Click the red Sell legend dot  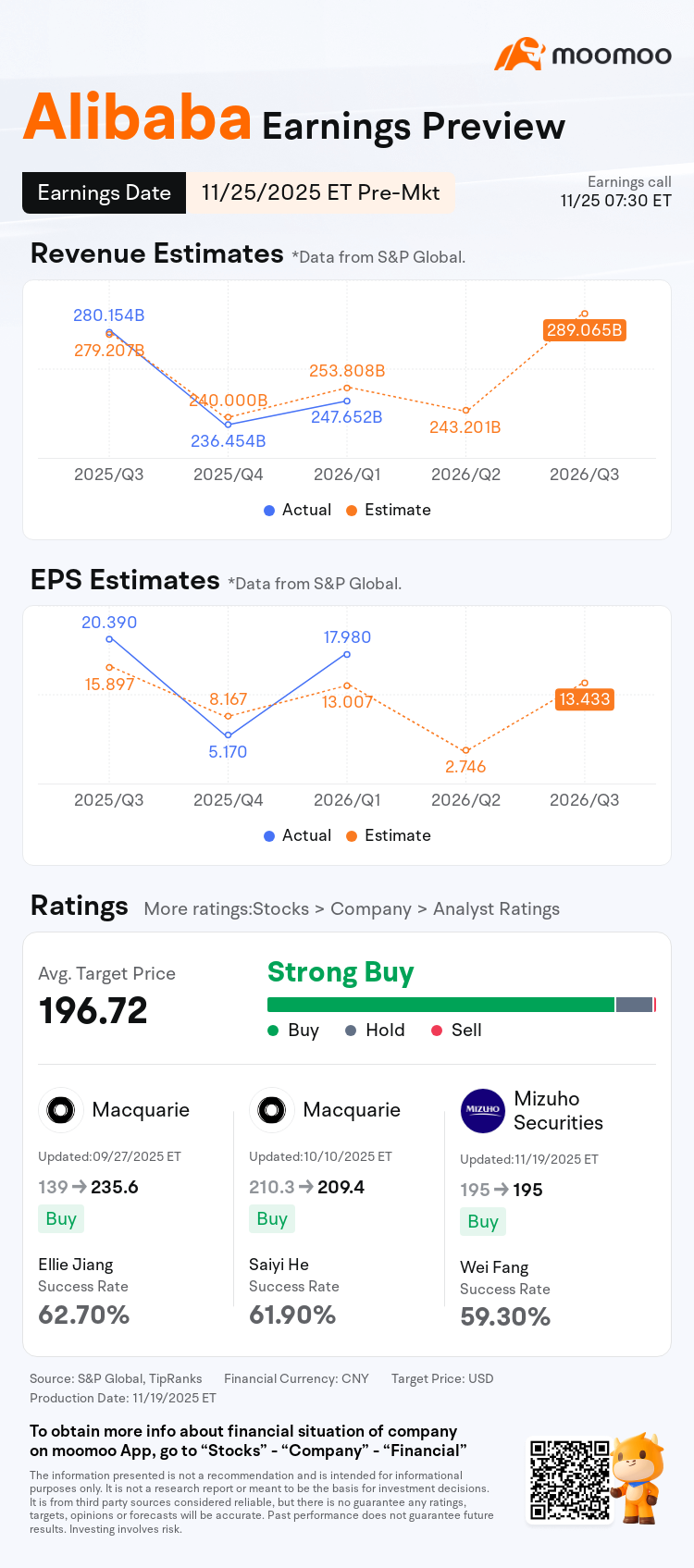click(437, 1031)
